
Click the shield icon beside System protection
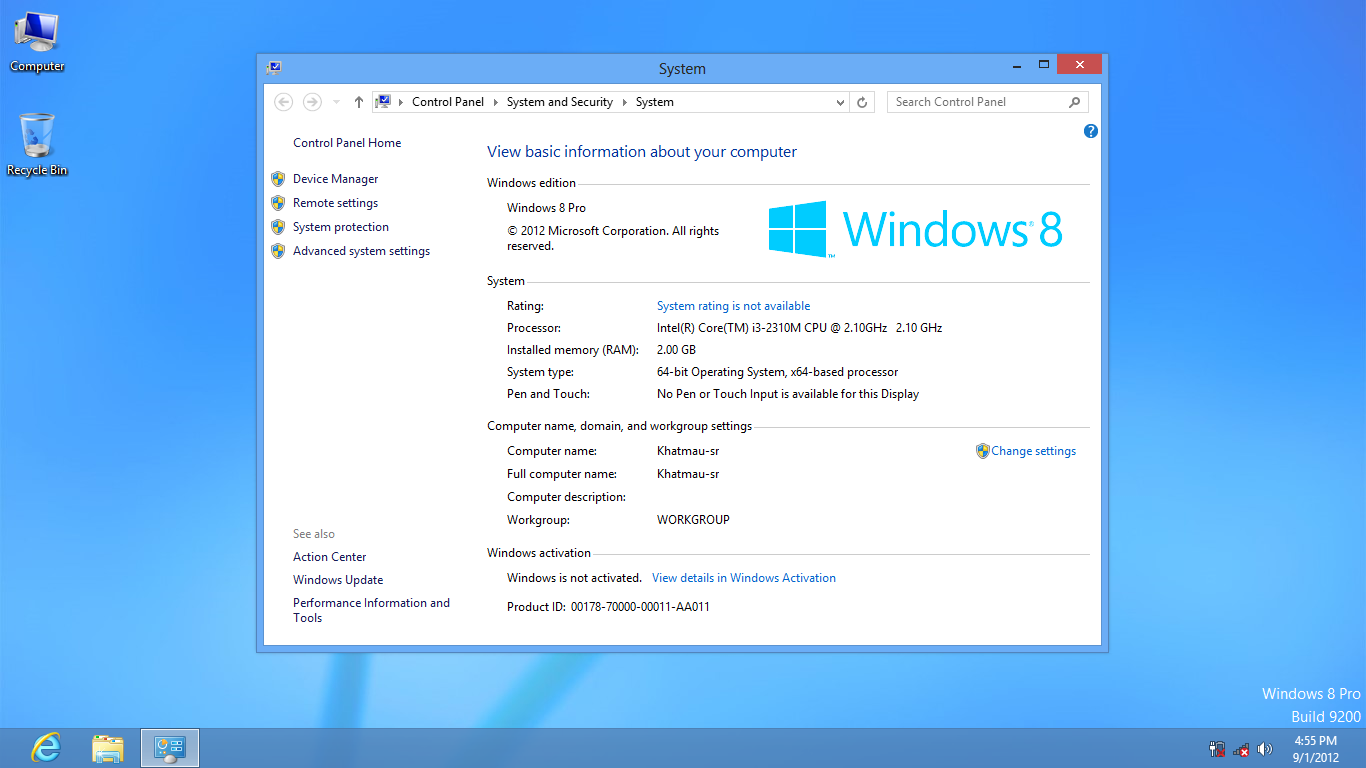(x=278, y=227)
